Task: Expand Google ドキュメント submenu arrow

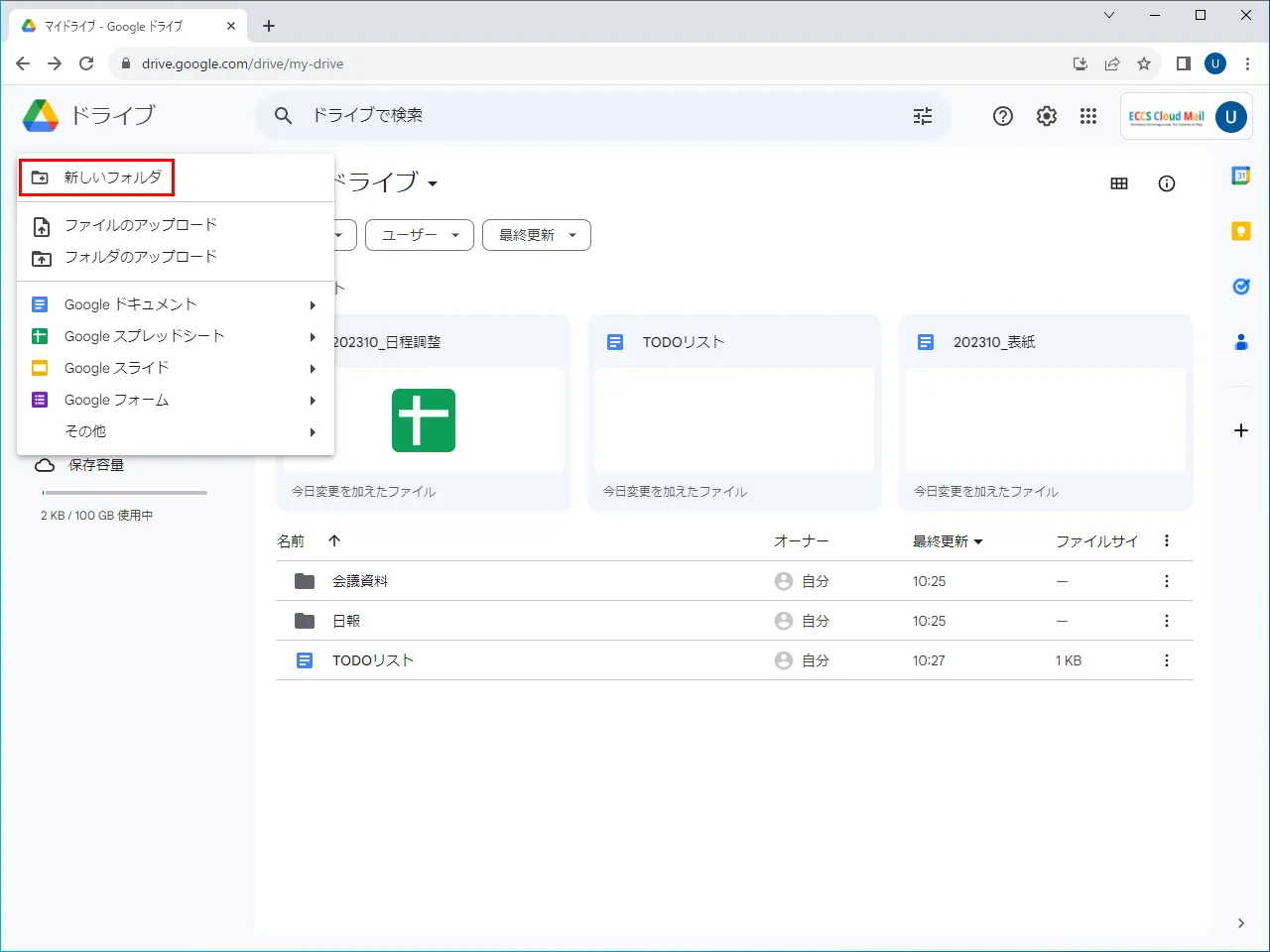Action: click(313, 305)
